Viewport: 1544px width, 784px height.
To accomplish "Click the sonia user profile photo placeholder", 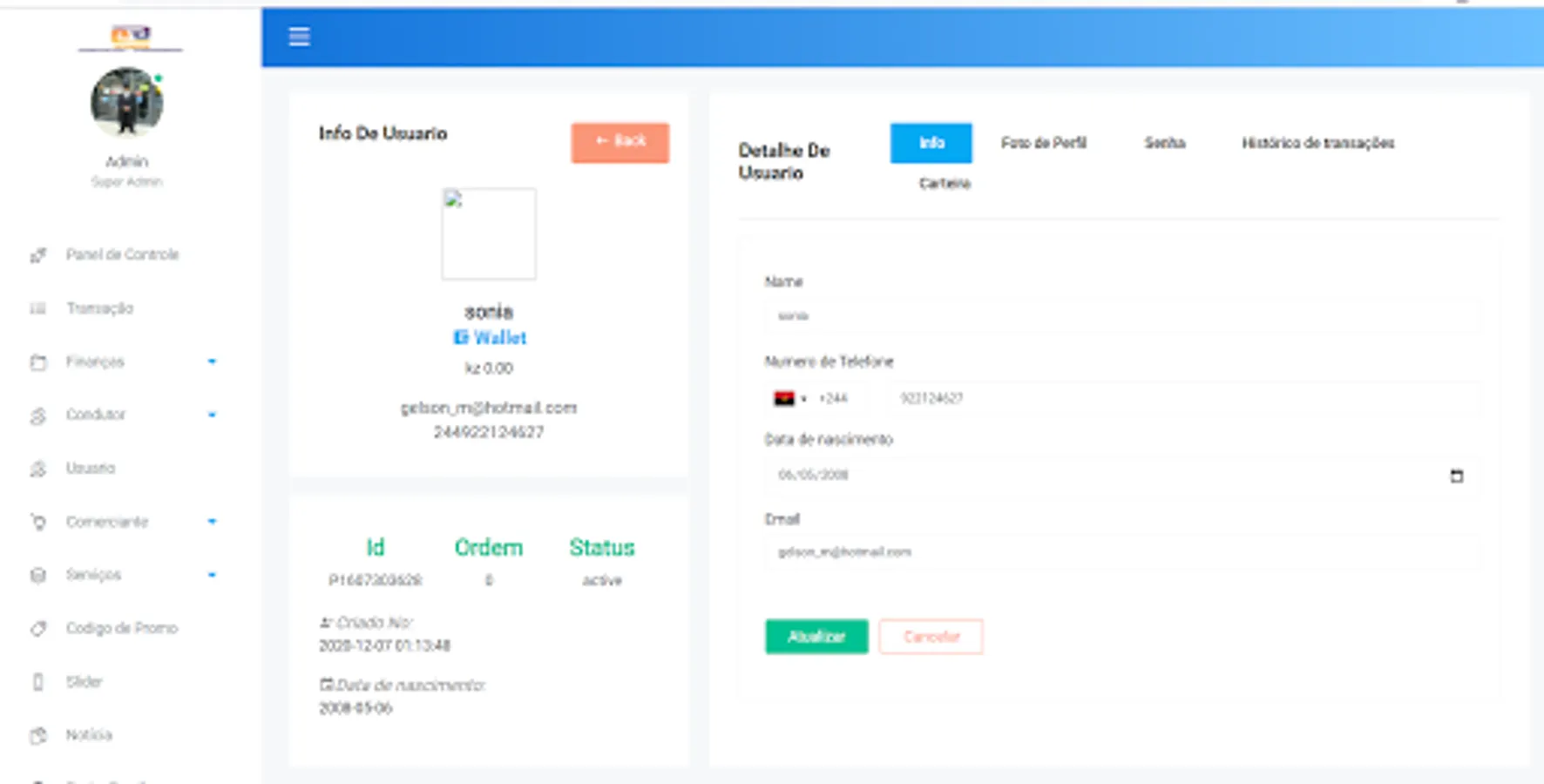I will 489,233.
